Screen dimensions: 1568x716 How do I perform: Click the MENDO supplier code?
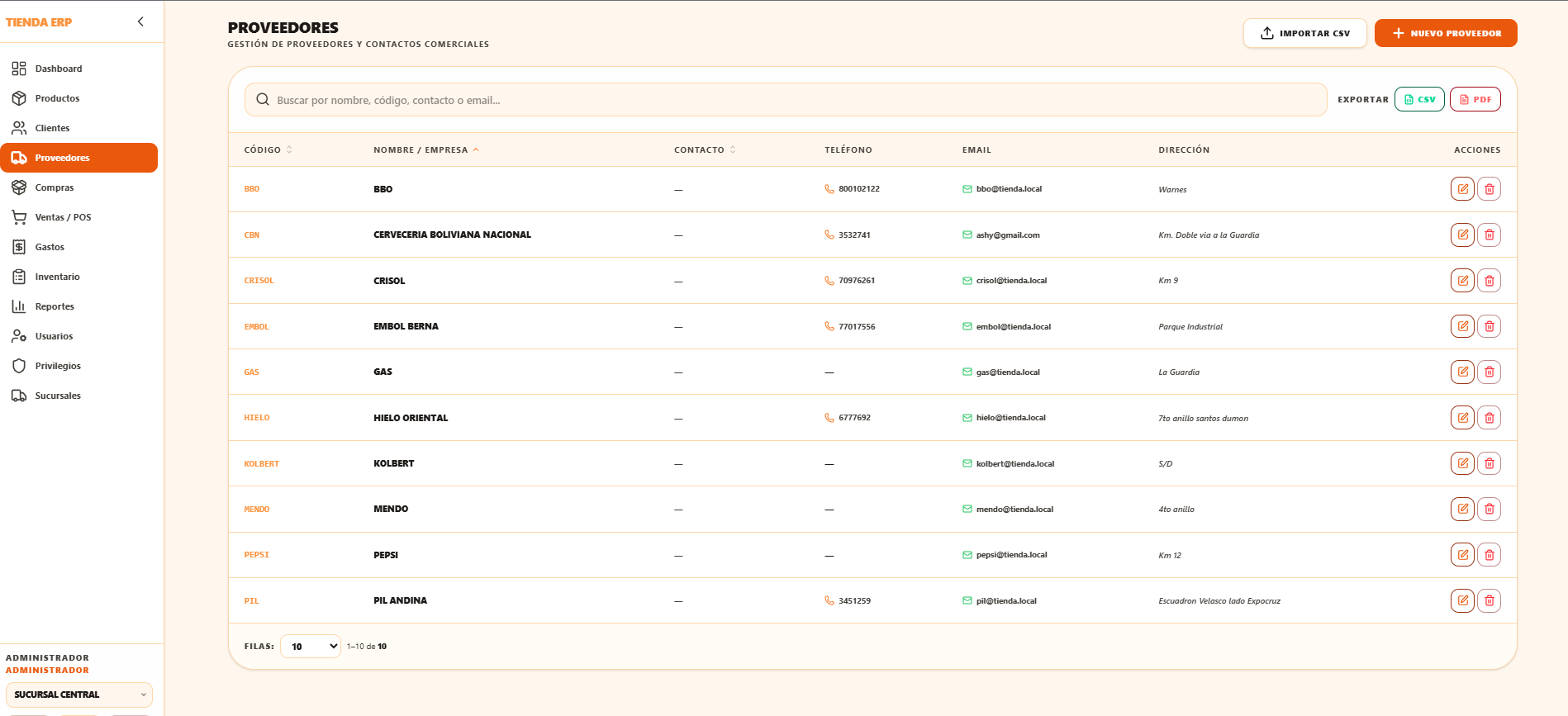(257, 510)
